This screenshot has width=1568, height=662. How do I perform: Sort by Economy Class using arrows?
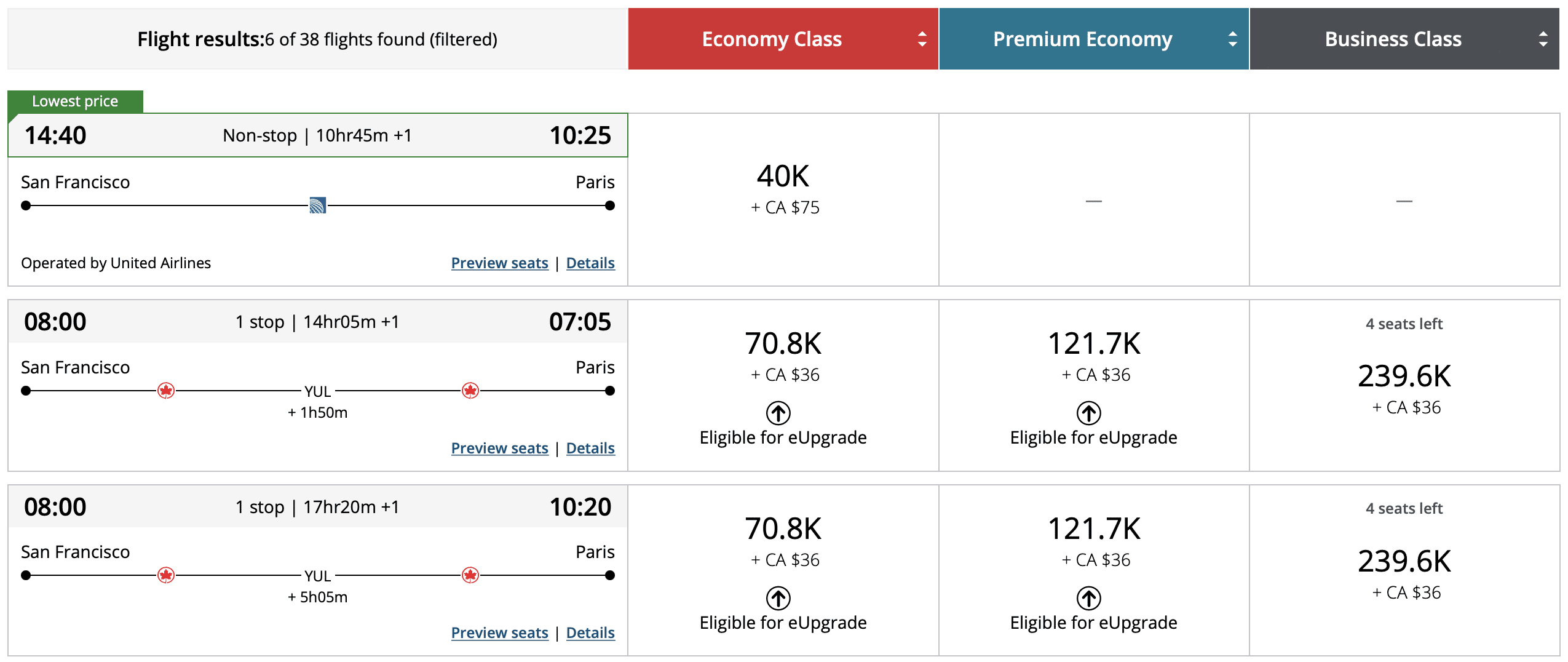point(922,39)
